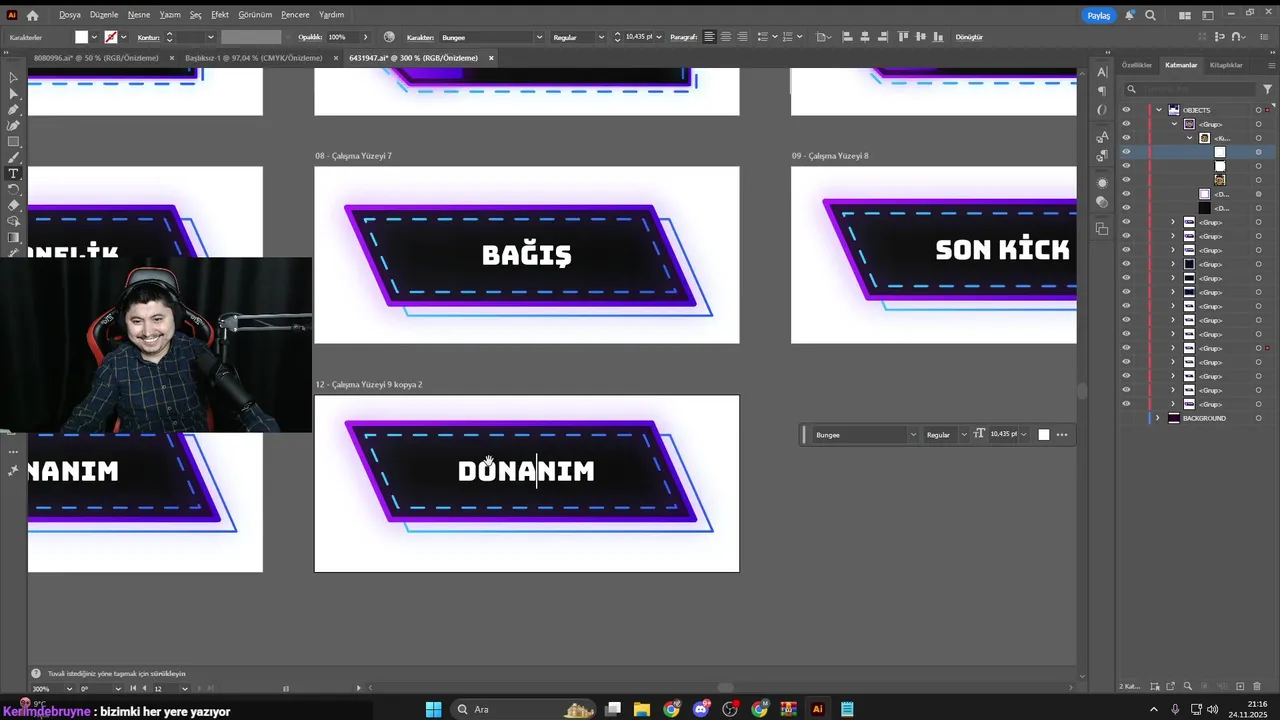Open the artboard number dropdown in status bar
Viewport: 1280px width, 720px height.
pos(184,689)
